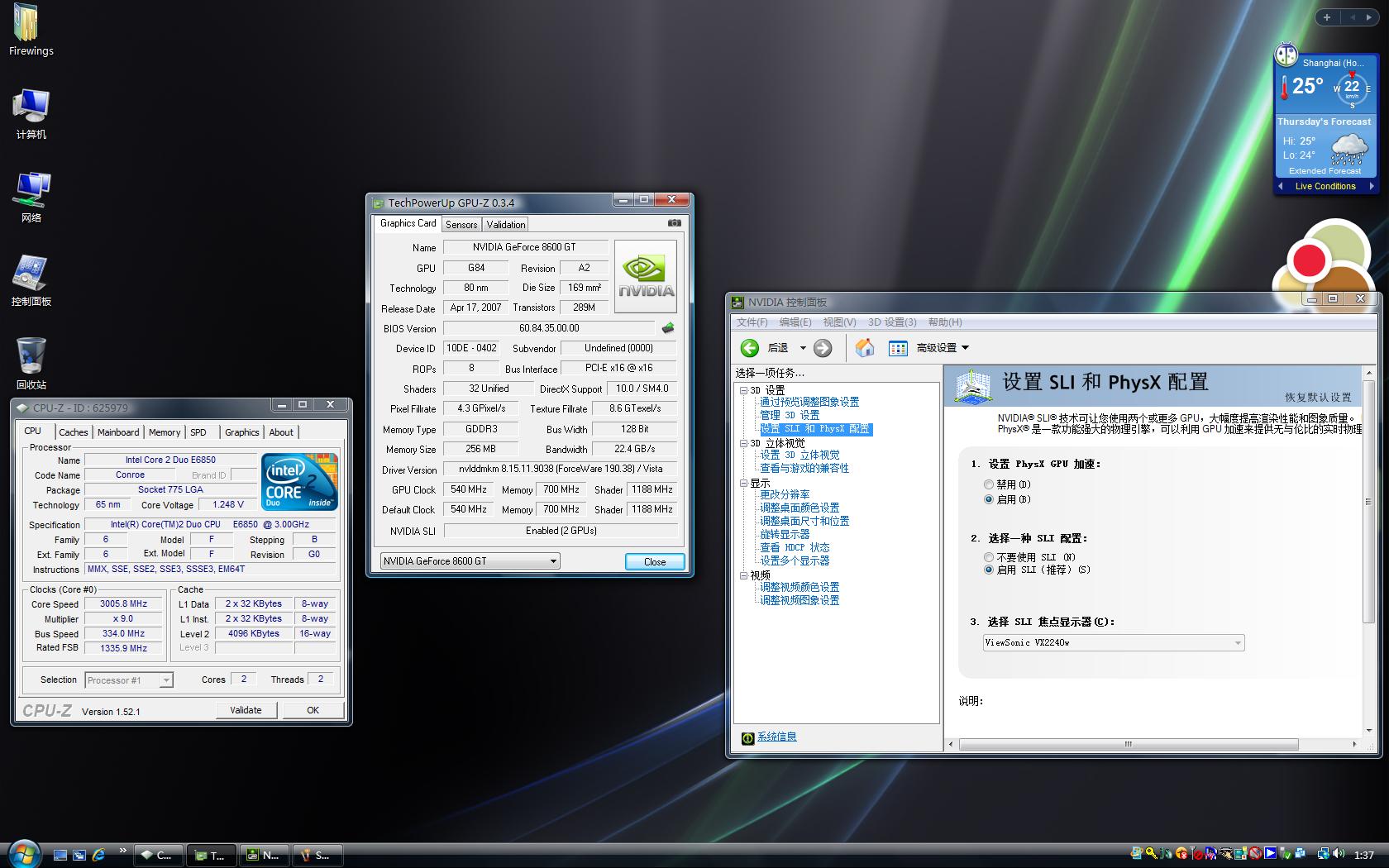Select 不要使用 SLI radio button
Screen dimensions: 1389x868
tap(988, 557)
